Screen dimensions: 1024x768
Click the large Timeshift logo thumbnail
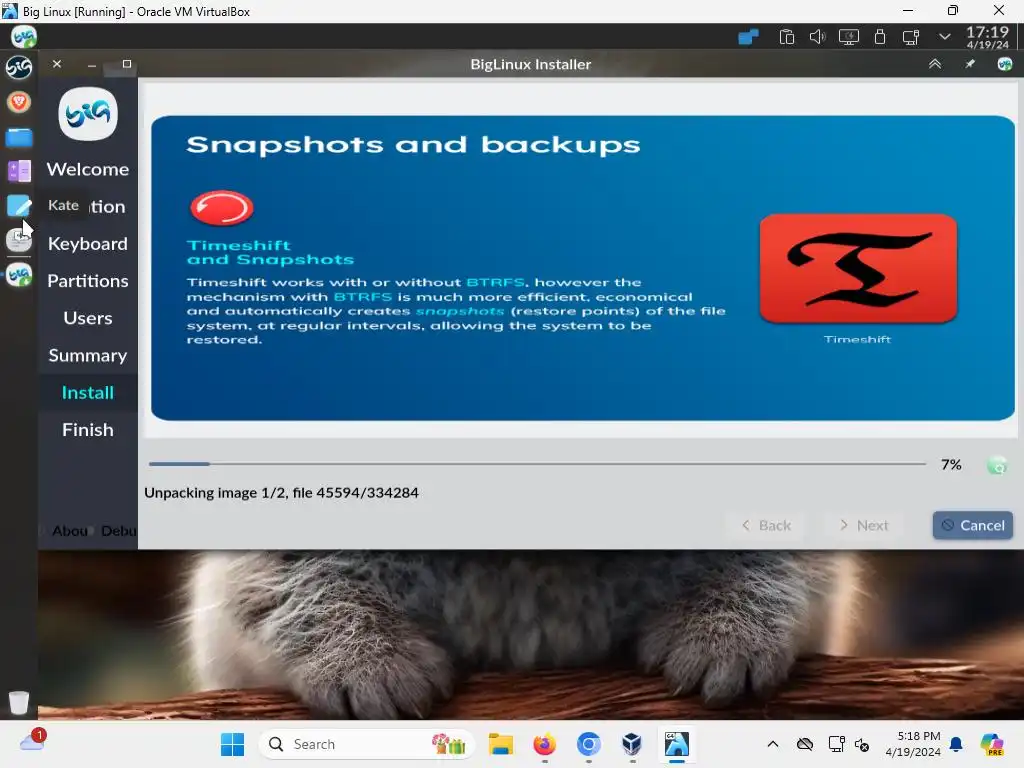click(858, 268)
